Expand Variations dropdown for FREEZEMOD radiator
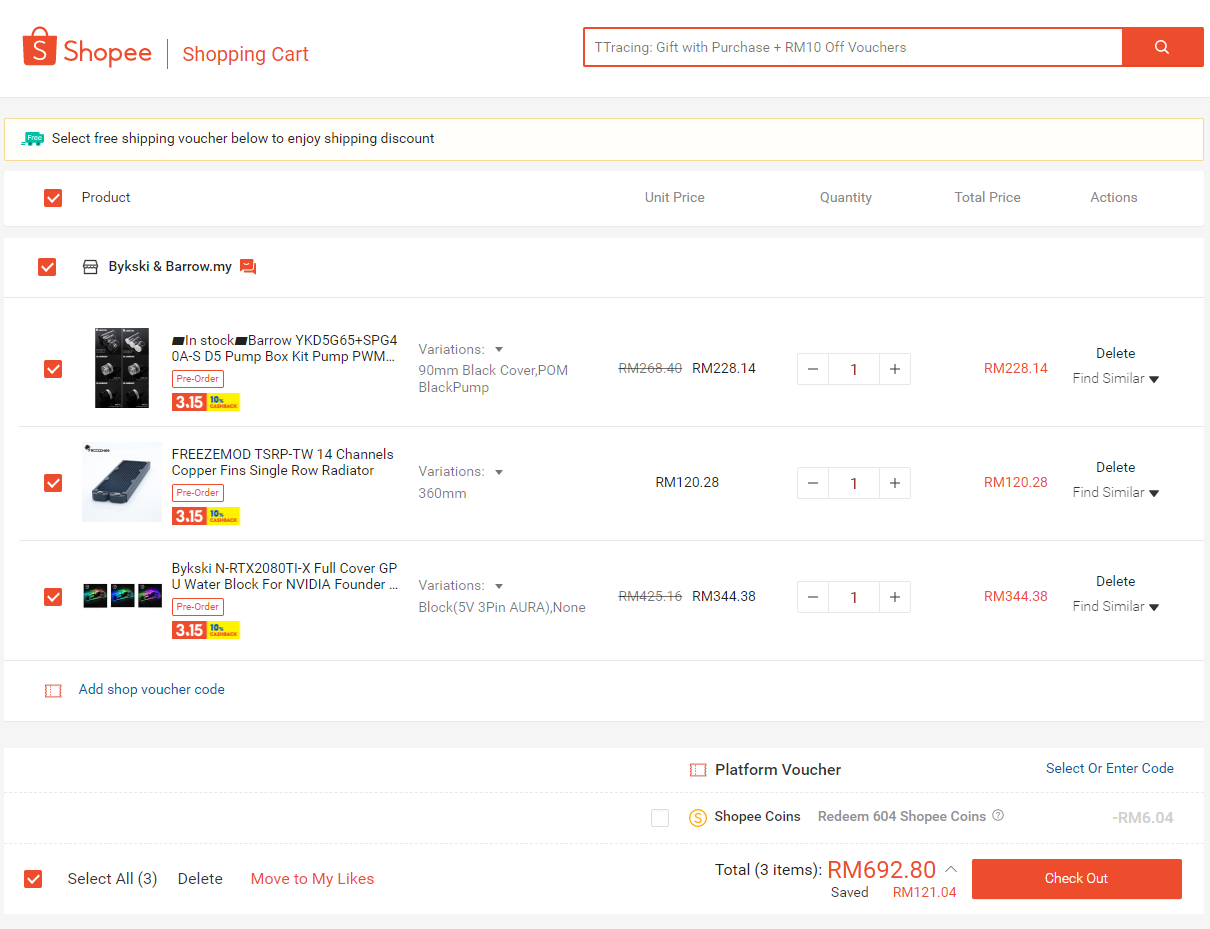This screenshot has width=1210, height=929. coord(499,472)
